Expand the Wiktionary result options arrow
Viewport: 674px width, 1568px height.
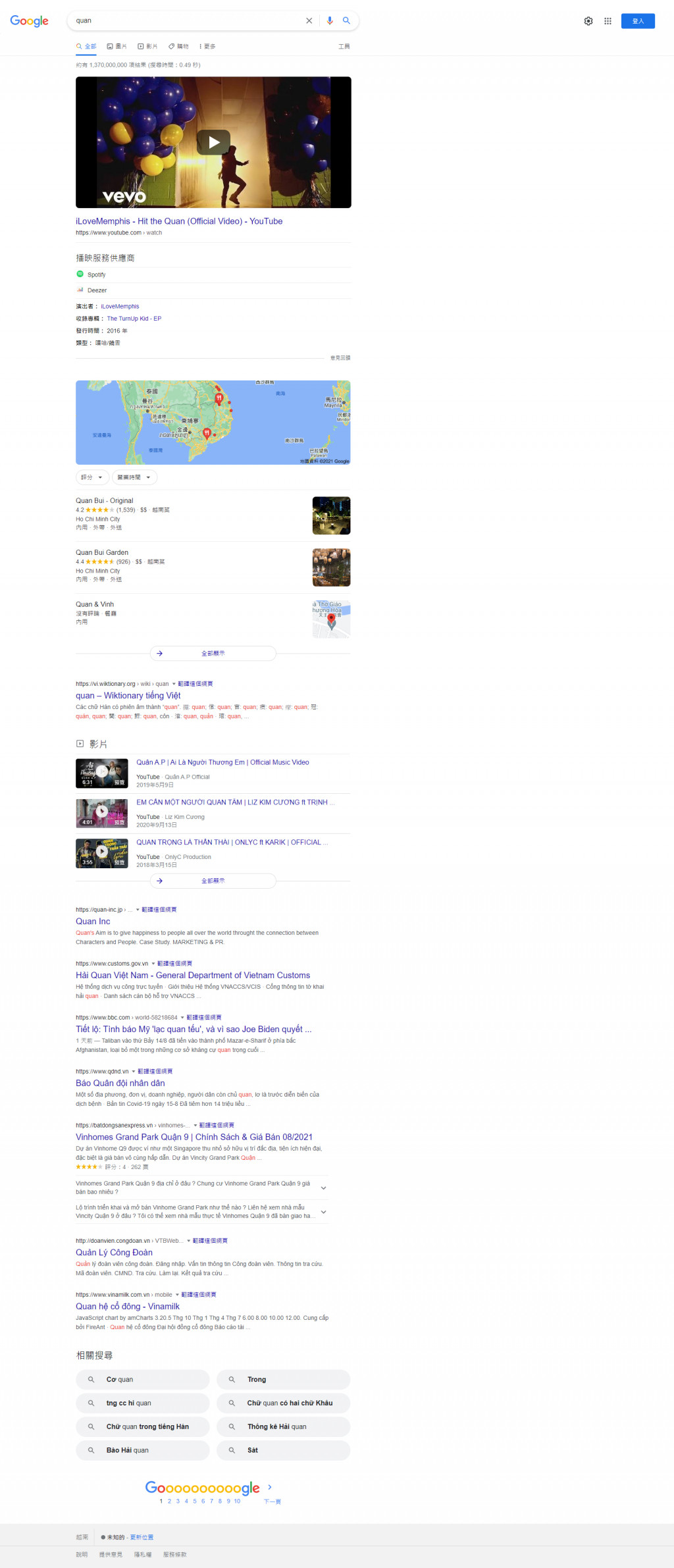(x=174, y=684)
